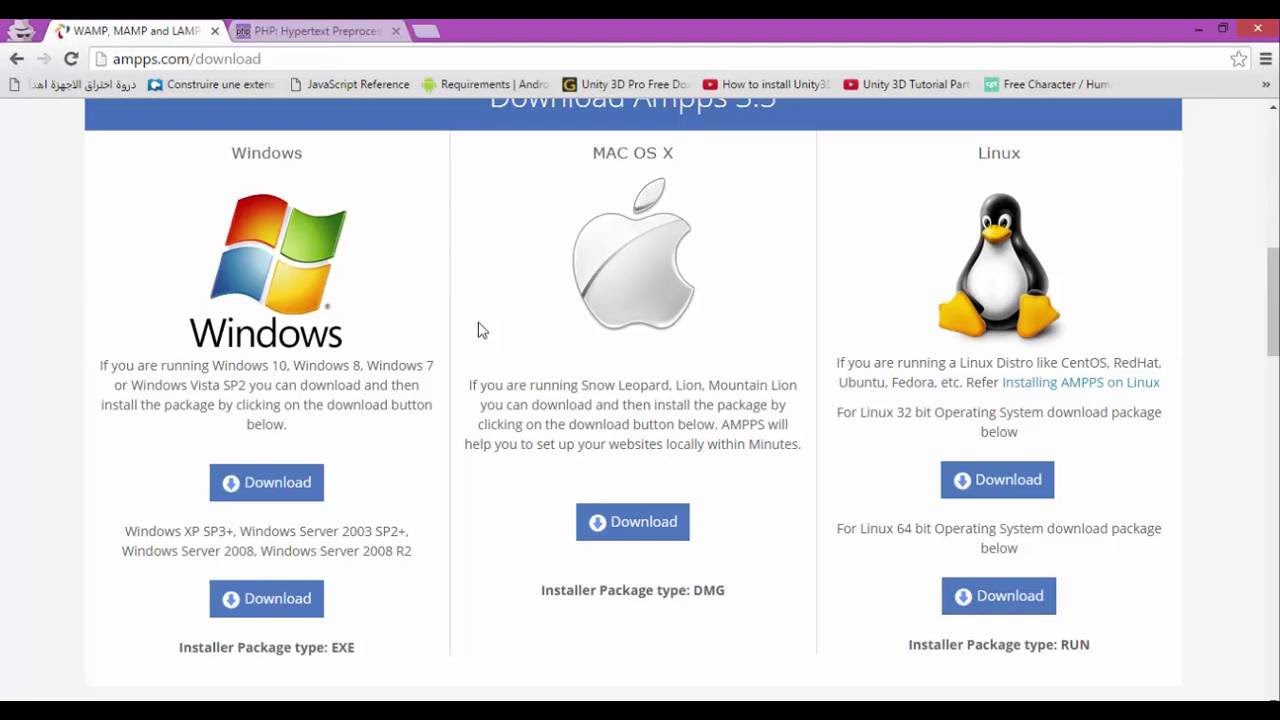Click the page icon in the address bar
The height and width of the screenshot is (720, 1280).
coord(100,59)
